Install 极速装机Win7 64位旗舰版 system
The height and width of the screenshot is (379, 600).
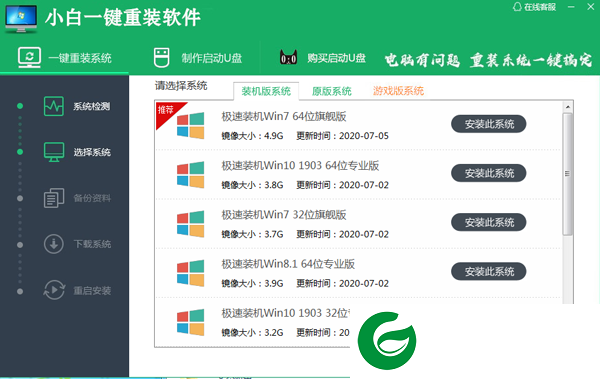tap(489, 124)
